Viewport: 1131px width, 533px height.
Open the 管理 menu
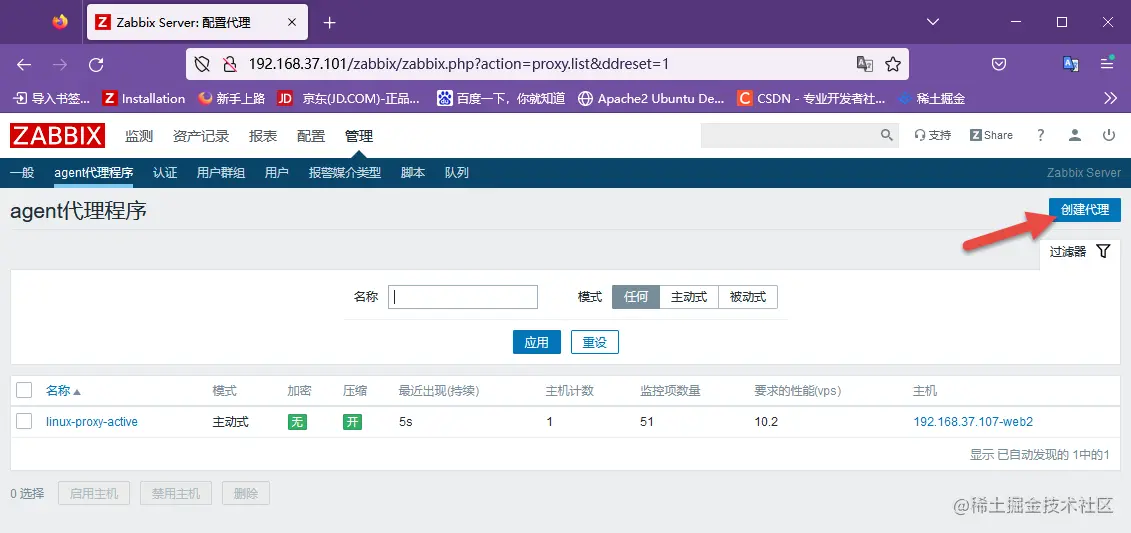point(359,136)
